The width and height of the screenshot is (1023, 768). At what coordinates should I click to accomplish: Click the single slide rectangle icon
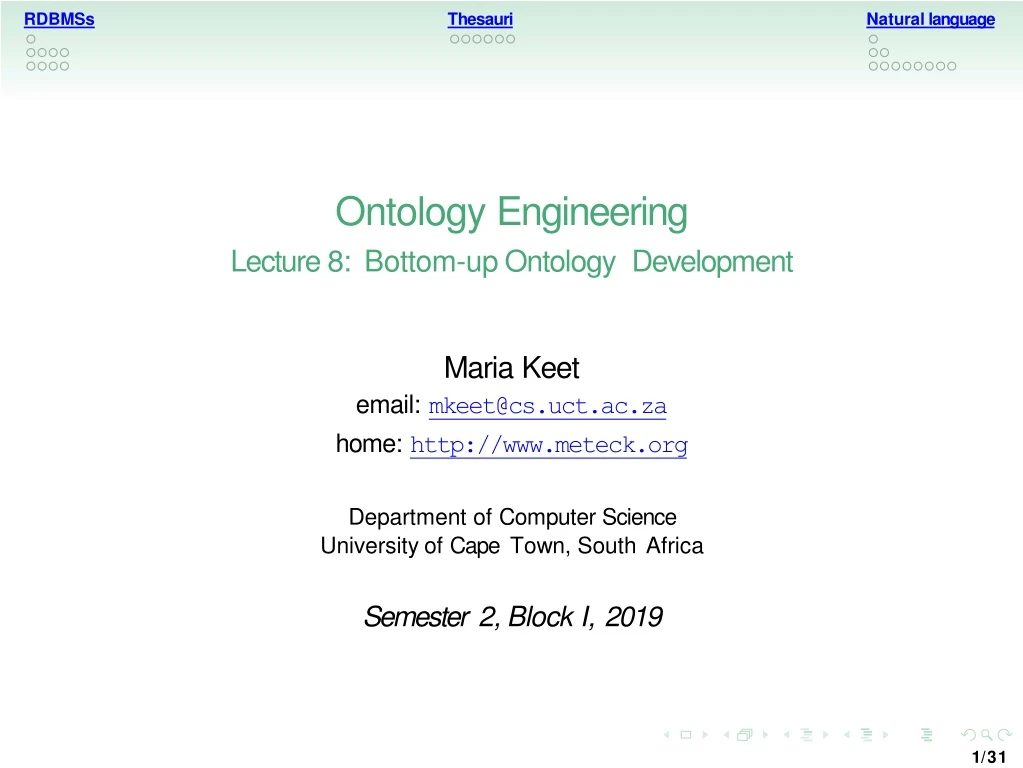[686, 735]
